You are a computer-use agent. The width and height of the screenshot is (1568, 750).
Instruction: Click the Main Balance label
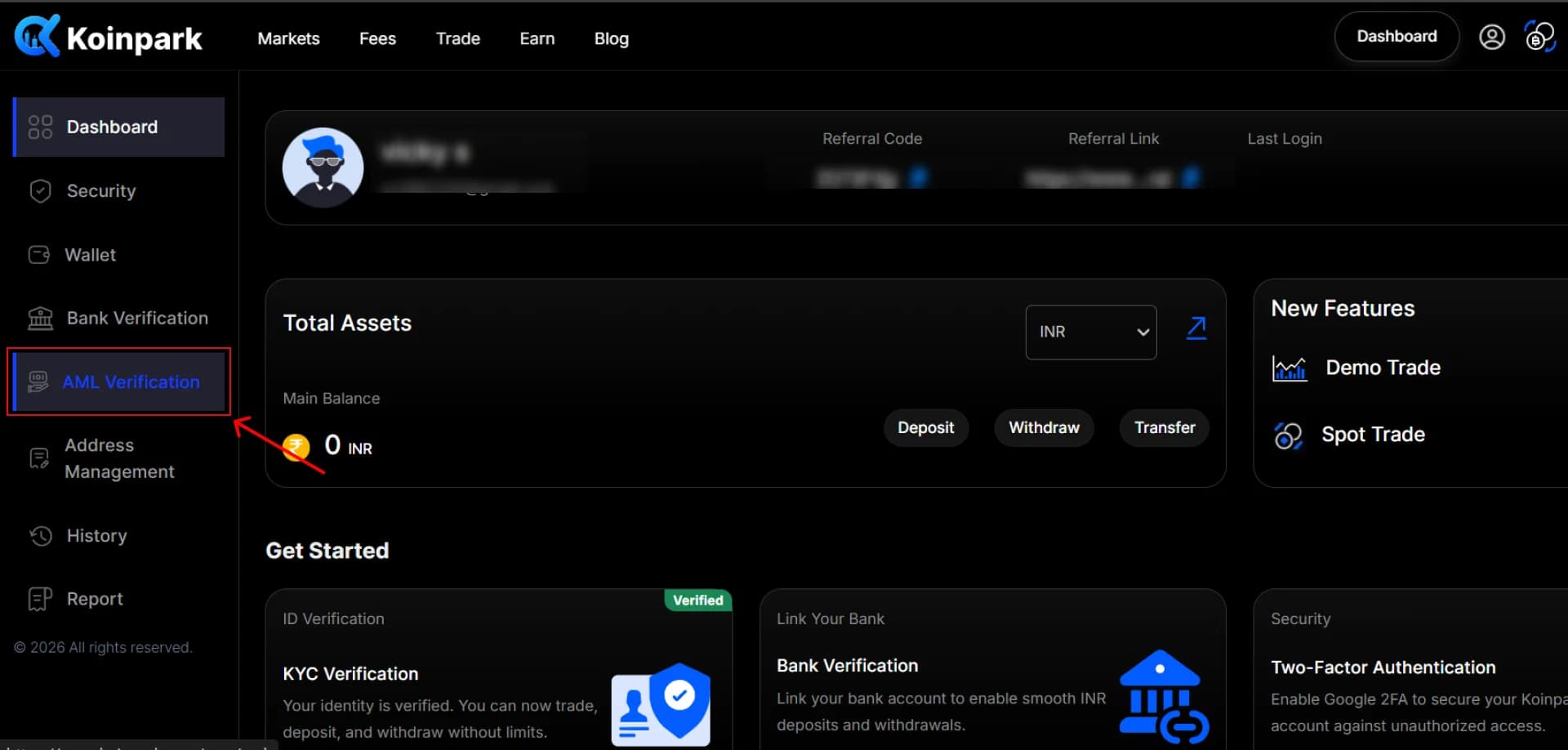click(x=331, y=399)
